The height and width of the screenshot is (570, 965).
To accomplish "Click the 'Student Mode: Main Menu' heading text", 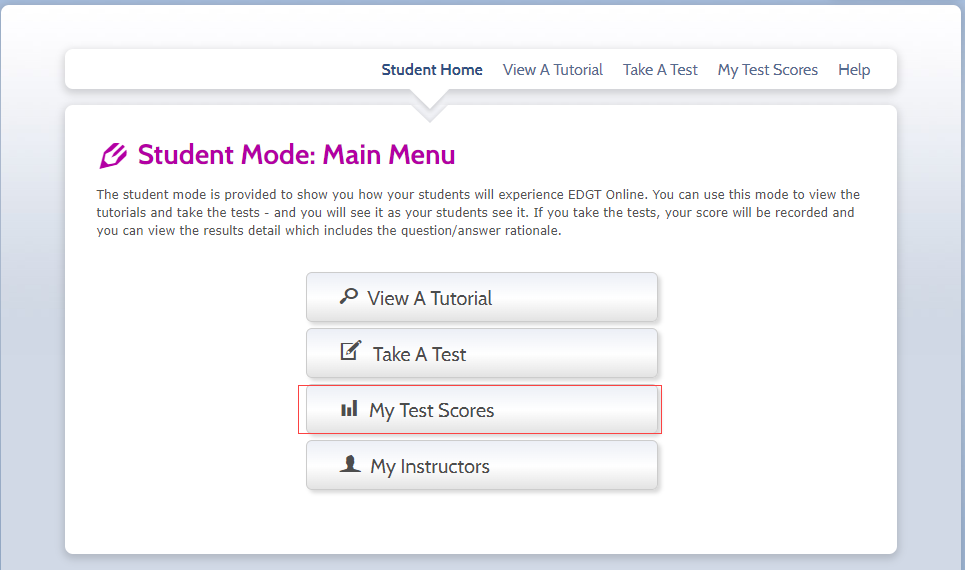I will point(296,155).
